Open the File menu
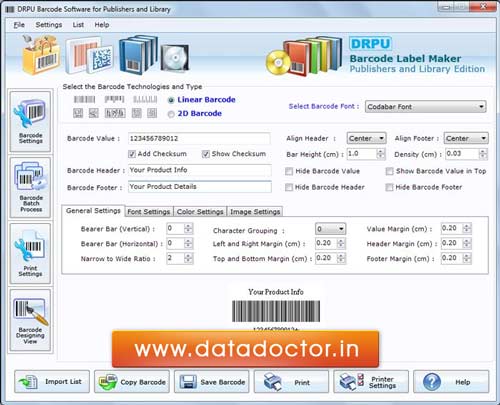Image resolution: width=500 pixels, height=405 pixels. (x=19, y=25)
